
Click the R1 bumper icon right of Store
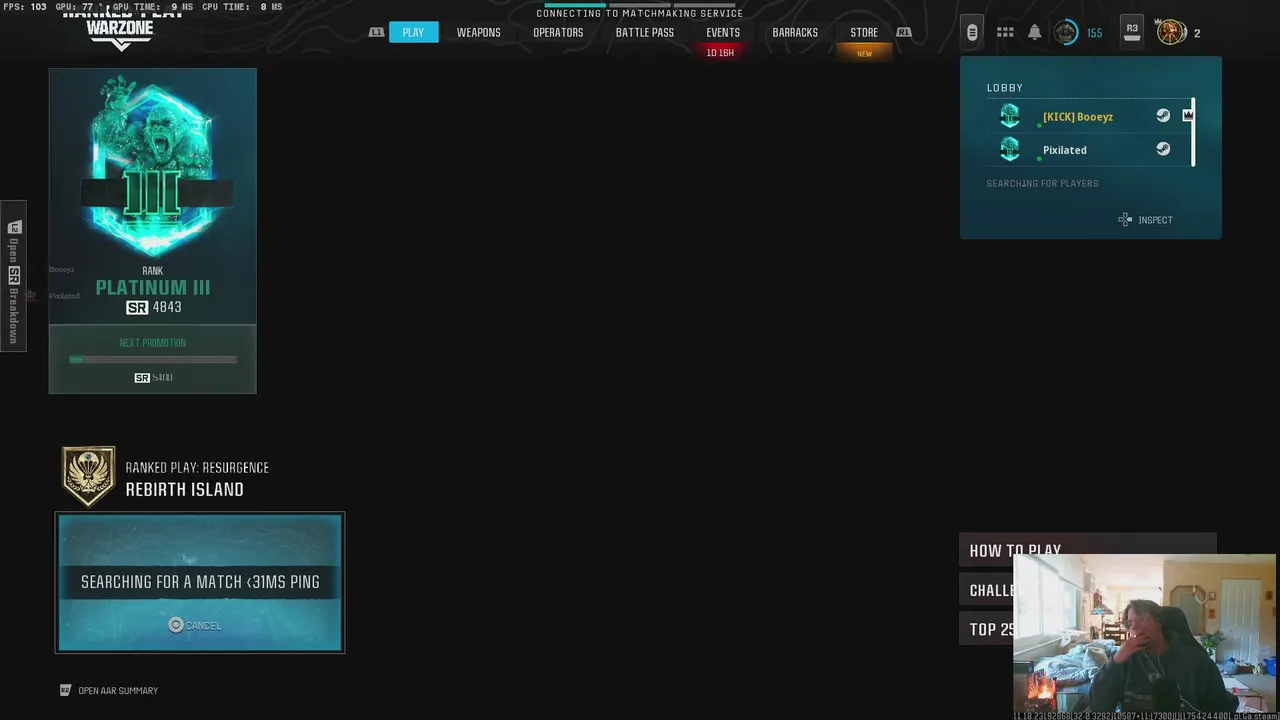click(x=904, y=32)
